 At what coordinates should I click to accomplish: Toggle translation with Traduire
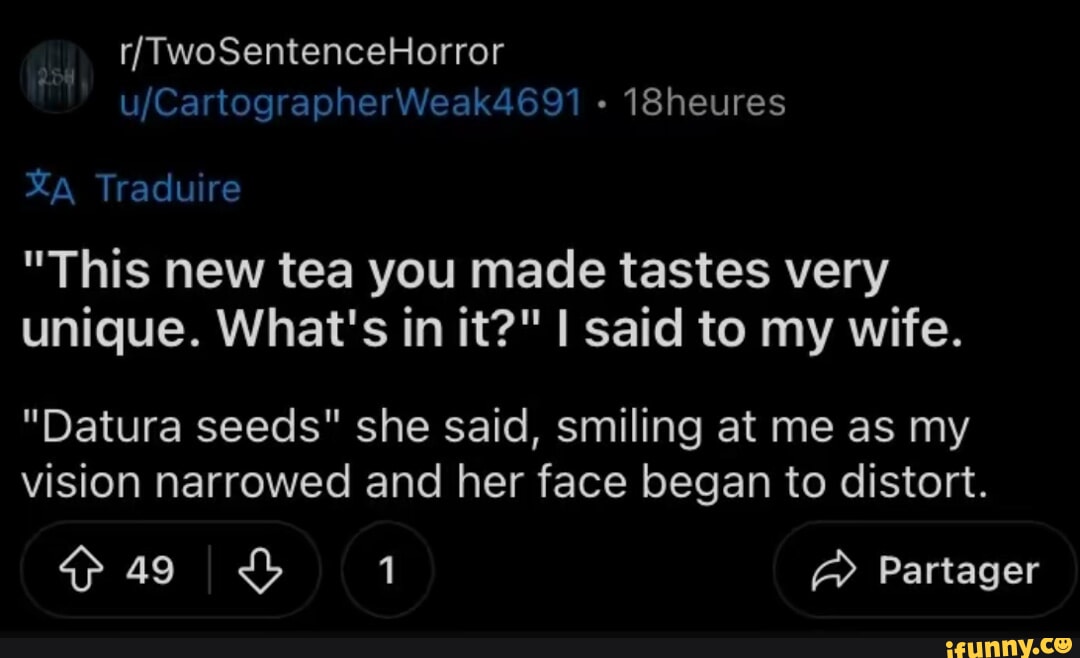tap(167, 187)
